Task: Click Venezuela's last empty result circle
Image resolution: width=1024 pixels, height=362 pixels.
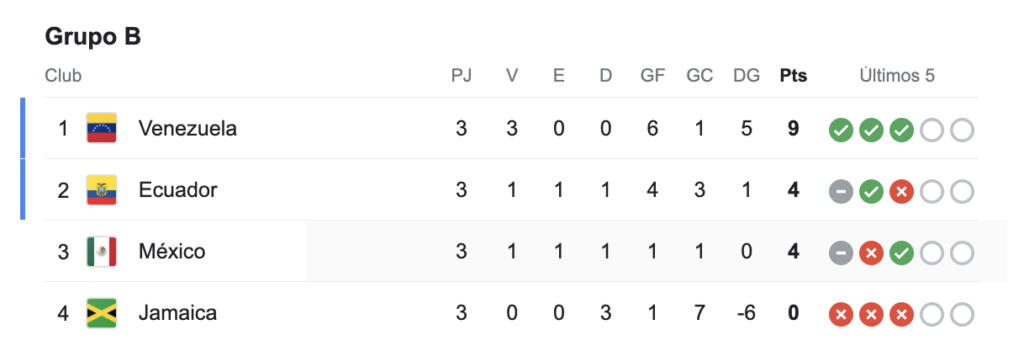Action: click(x=961, y=130)
